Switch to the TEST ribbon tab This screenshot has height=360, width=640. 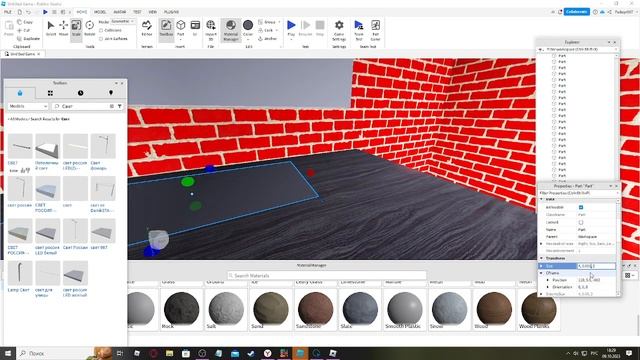(x=137, y=12)
